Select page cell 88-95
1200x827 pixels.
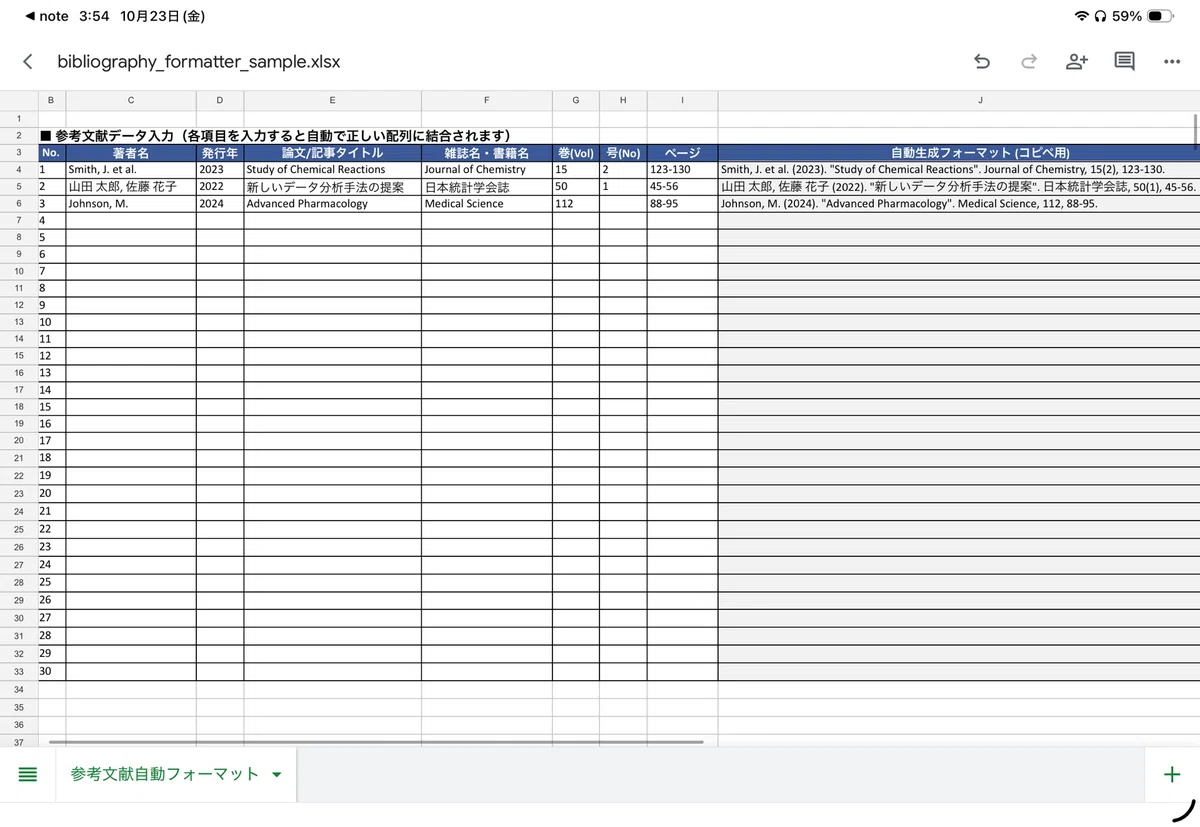coord(682,203)
